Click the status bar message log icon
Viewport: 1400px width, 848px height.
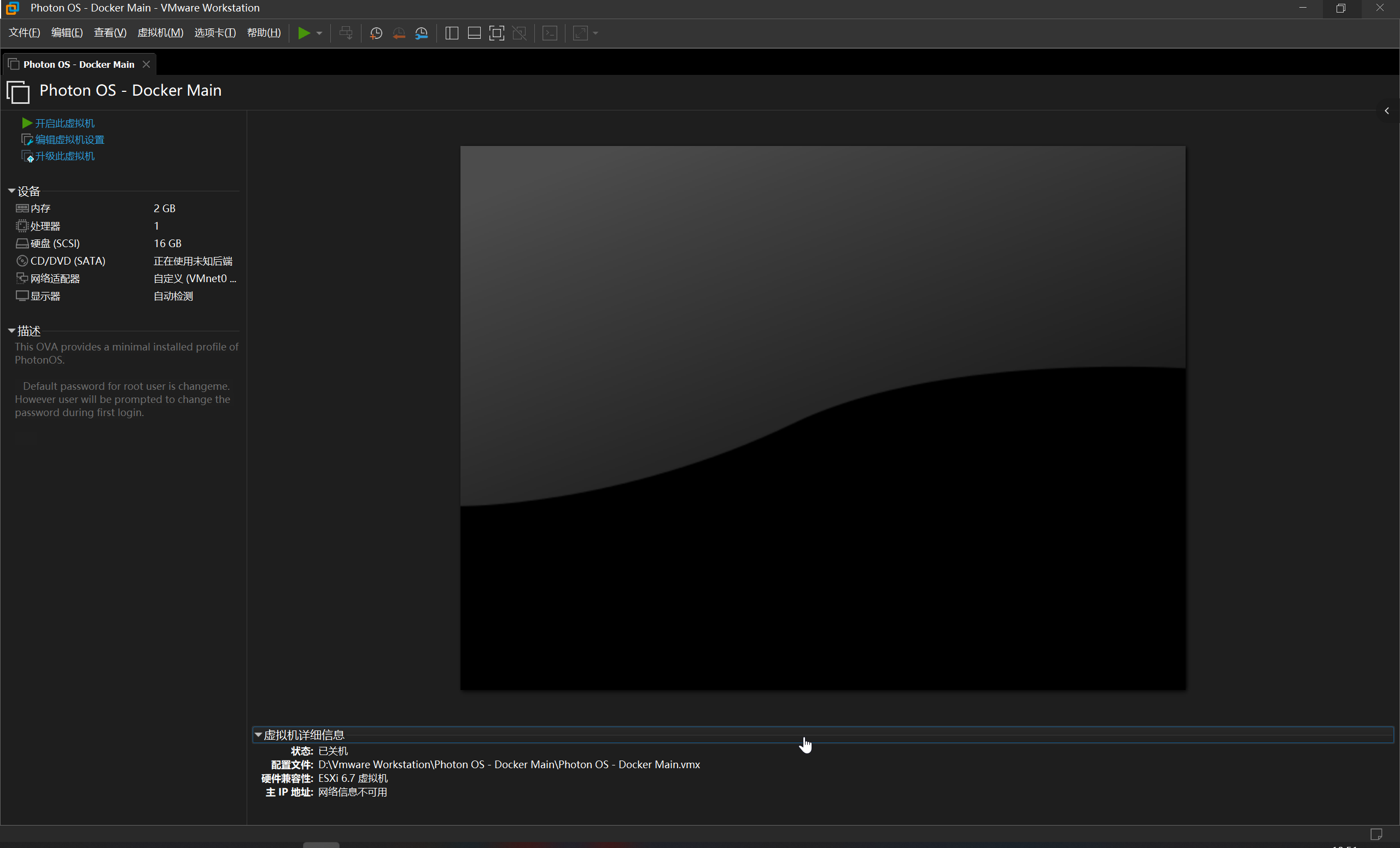(x=1375, y=834)
